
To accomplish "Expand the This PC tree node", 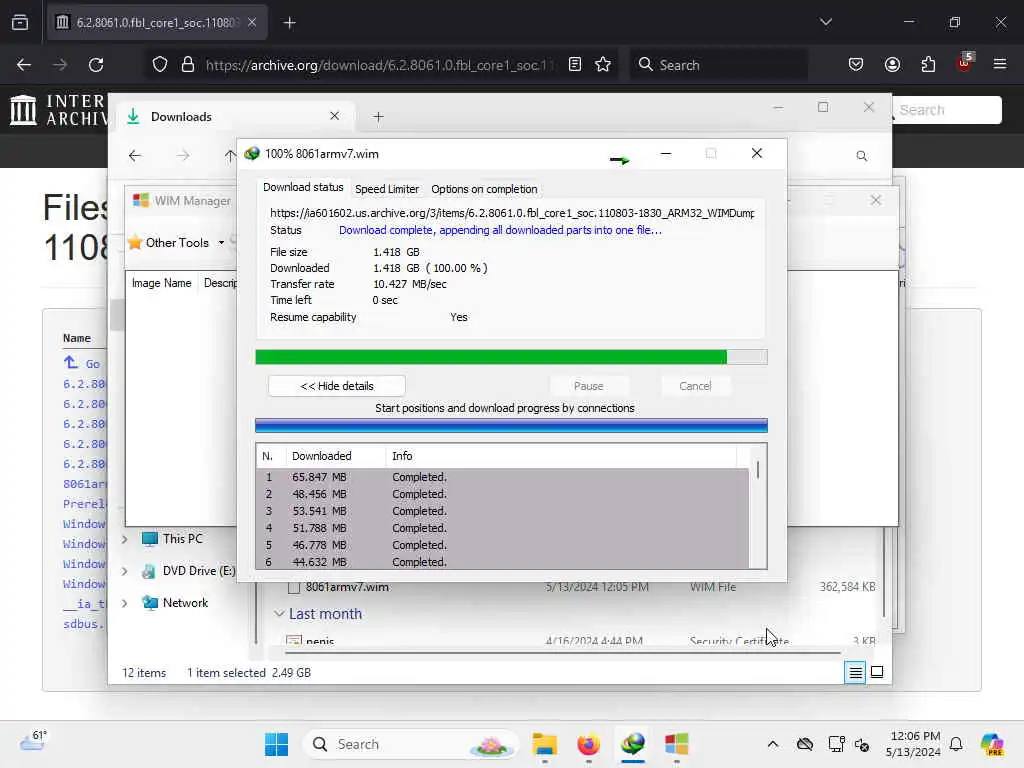I will point(125,539).
